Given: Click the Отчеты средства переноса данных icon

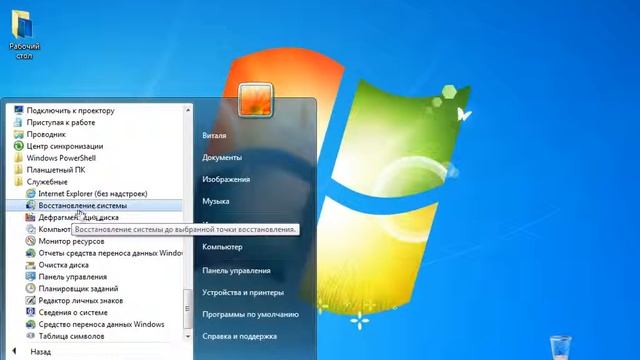Looking at the screenshot, I should point(31,253).
